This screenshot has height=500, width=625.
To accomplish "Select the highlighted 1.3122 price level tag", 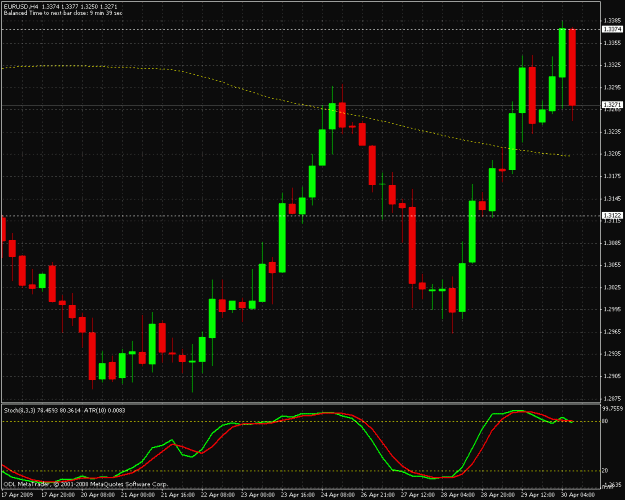I will (612, 216).
